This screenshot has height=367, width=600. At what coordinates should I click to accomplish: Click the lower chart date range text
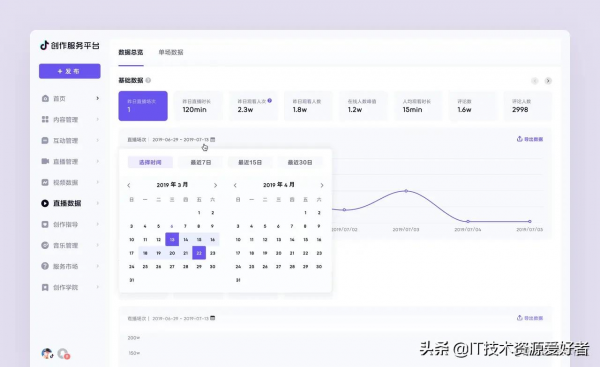click(181, 318)
